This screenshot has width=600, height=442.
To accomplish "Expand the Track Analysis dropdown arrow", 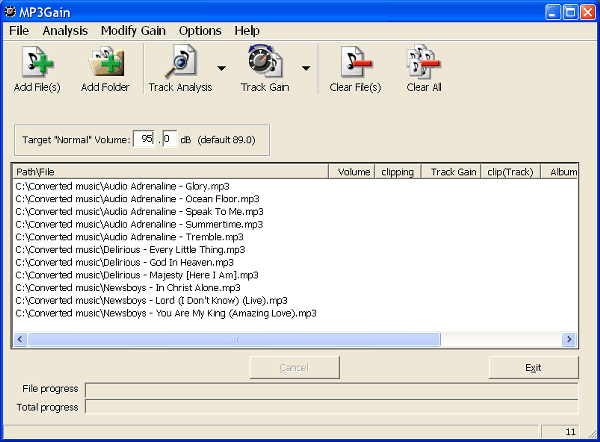I will point(222,69).
